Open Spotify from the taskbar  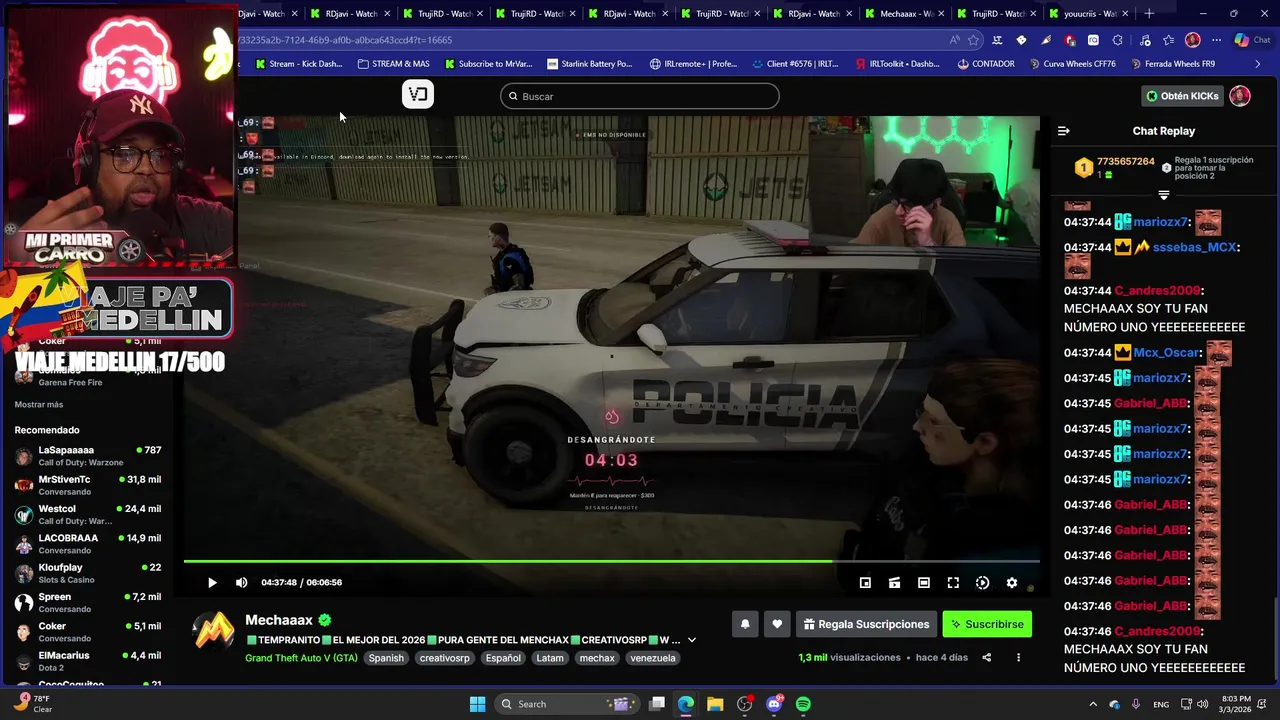click(803, 704)
